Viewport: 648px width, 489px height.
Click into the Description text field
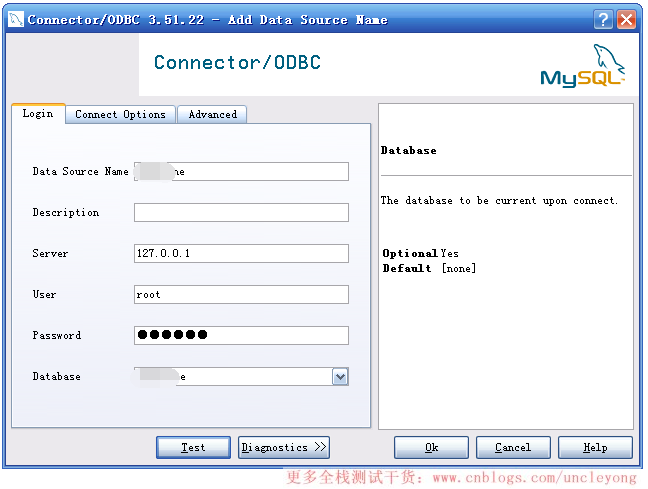click(241, 212)
